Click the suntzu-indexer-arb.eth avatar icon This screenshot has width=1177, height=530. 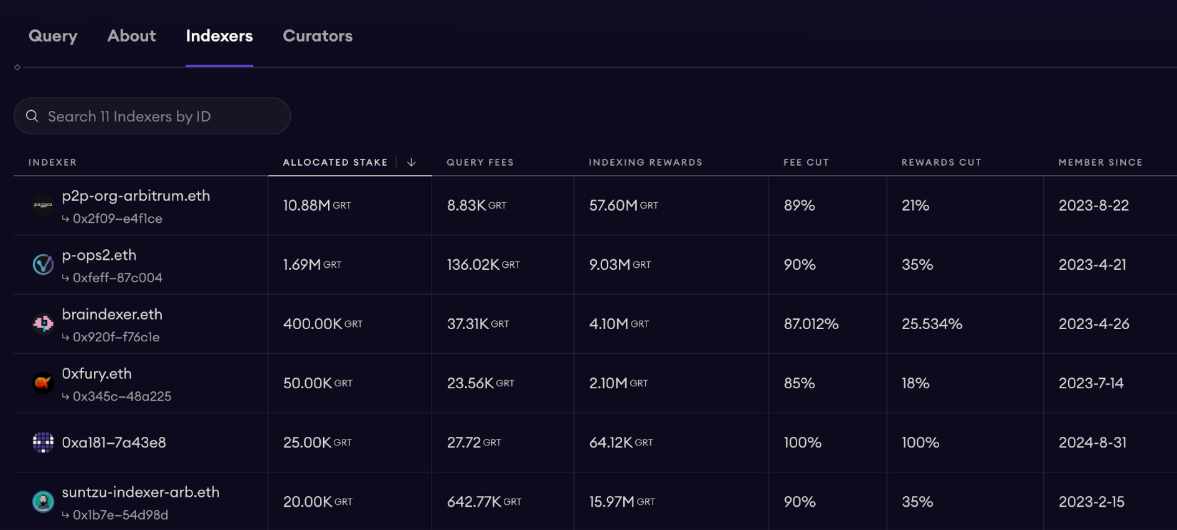tap(43, 501)
